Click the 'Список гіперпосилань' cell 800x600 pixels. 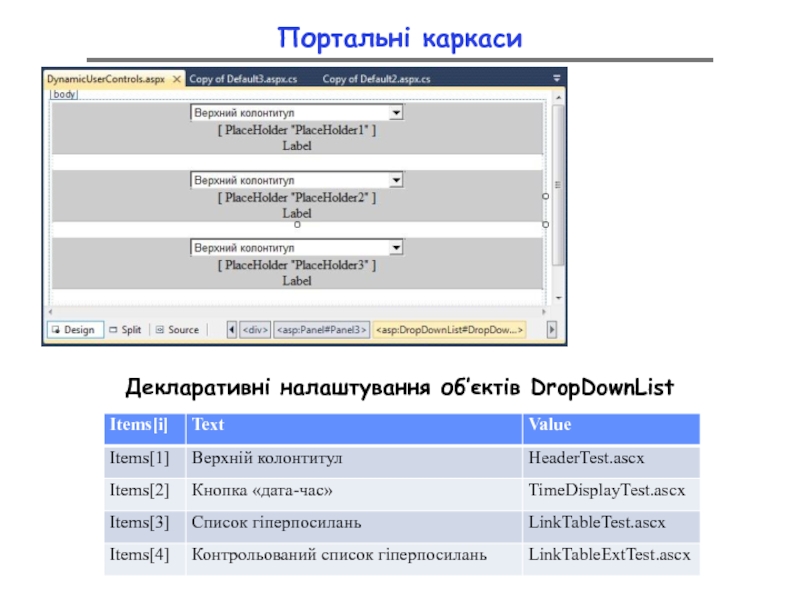354,526
